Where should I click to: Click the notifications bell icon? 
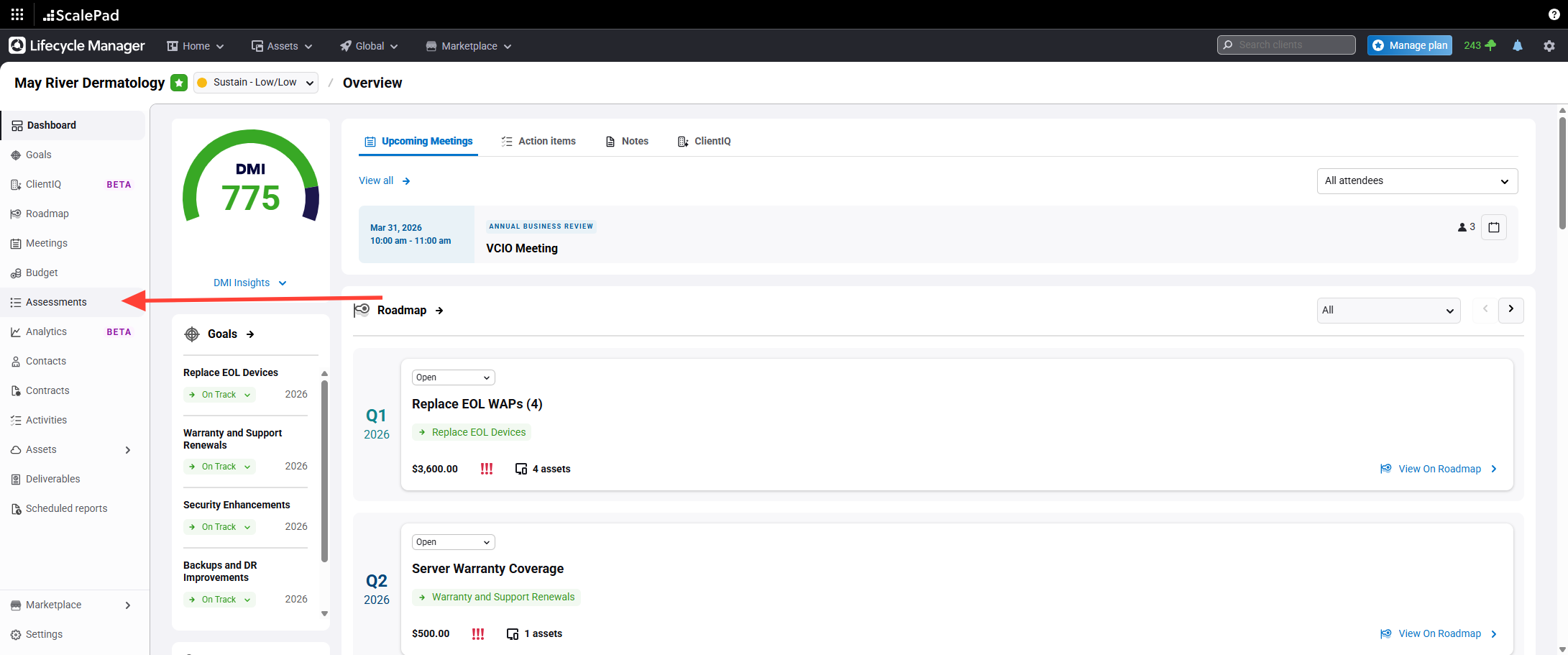[x=1517, y=45]
